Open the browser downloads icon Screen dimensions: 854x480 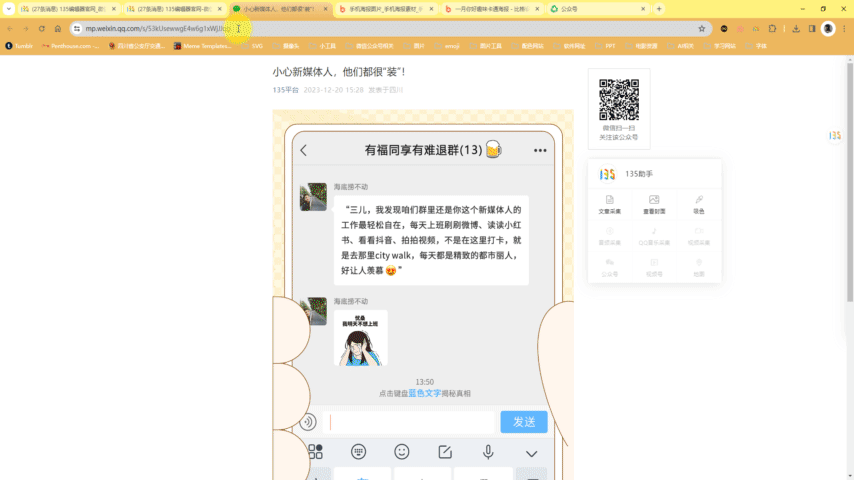[x=796, y=28]
